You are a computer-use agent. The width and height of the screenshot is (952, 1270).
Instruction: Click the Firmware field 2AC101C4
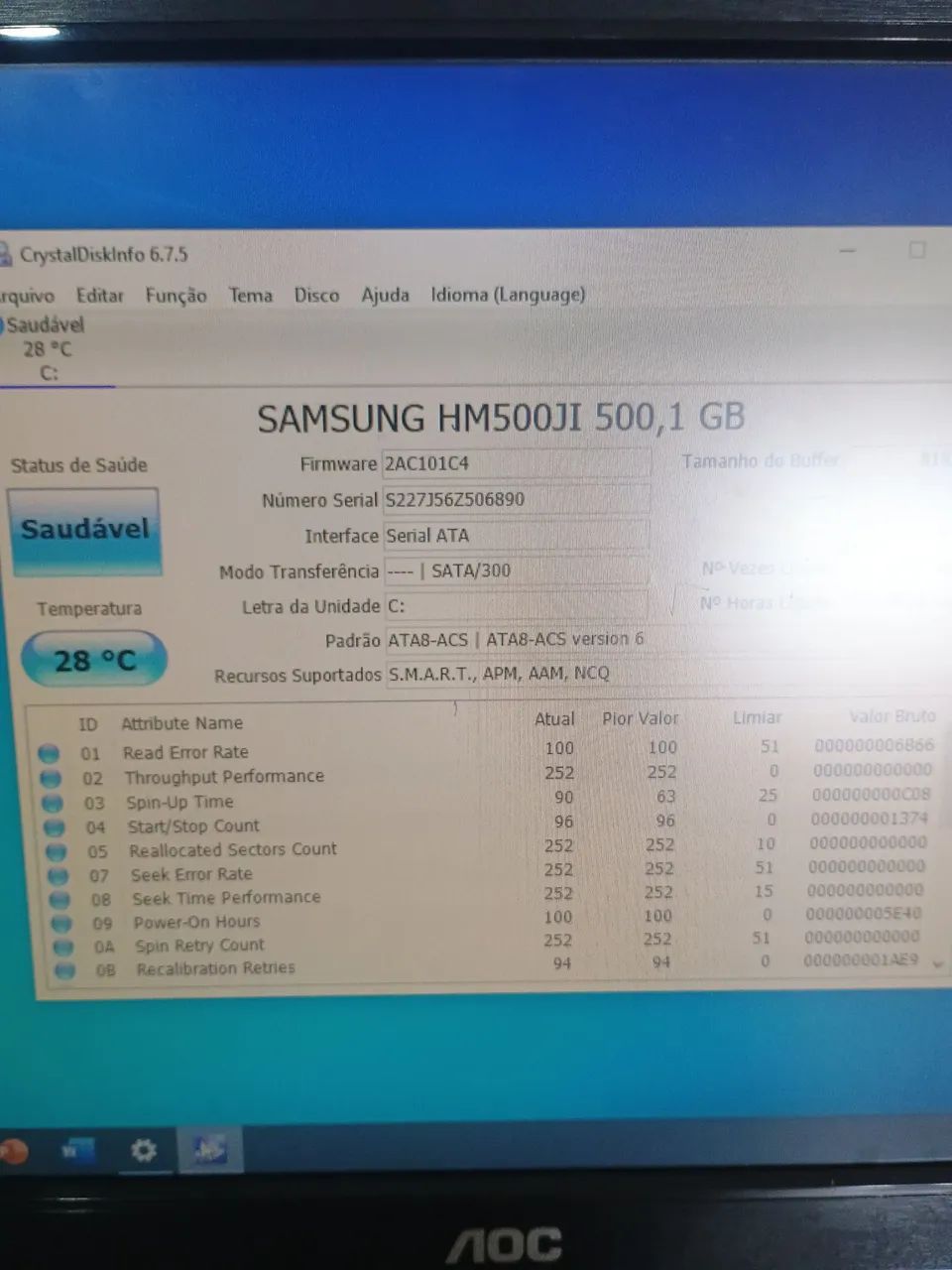click(516, 463)
